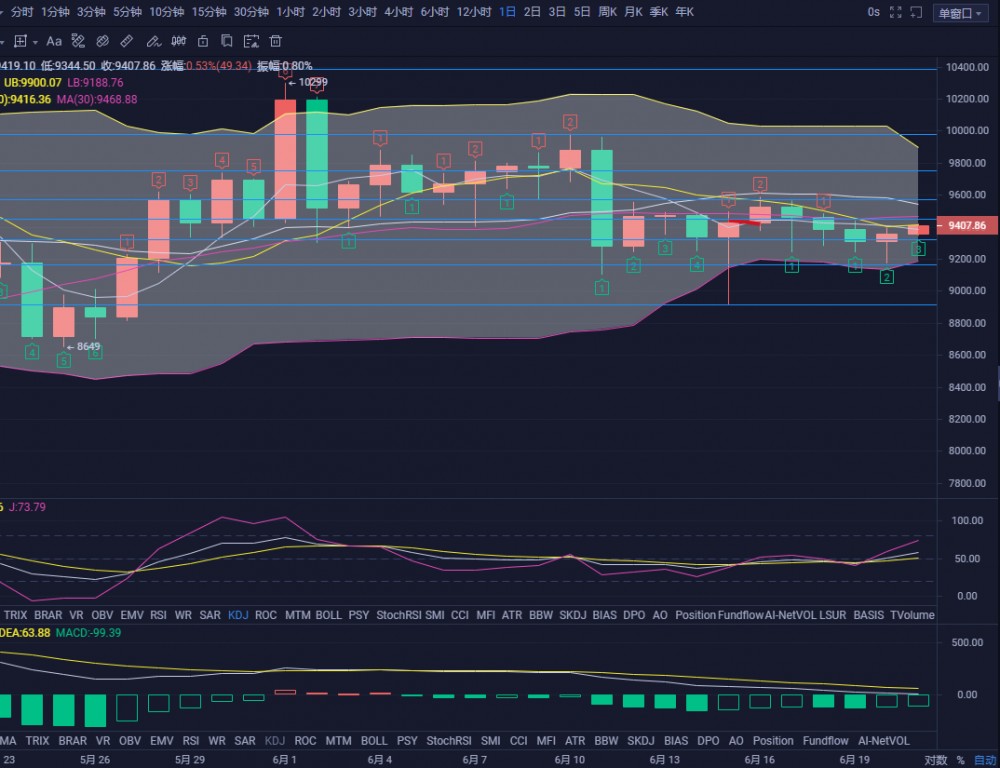Screen dimensions: 1000x768
Task: Open the chart screenshot/export icon
Action: (250, 41)
